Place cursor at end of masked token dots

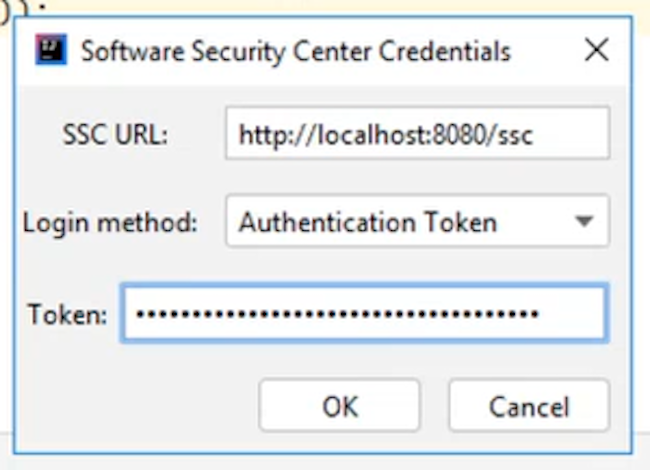pyautogui.click(x=542, y=314)
